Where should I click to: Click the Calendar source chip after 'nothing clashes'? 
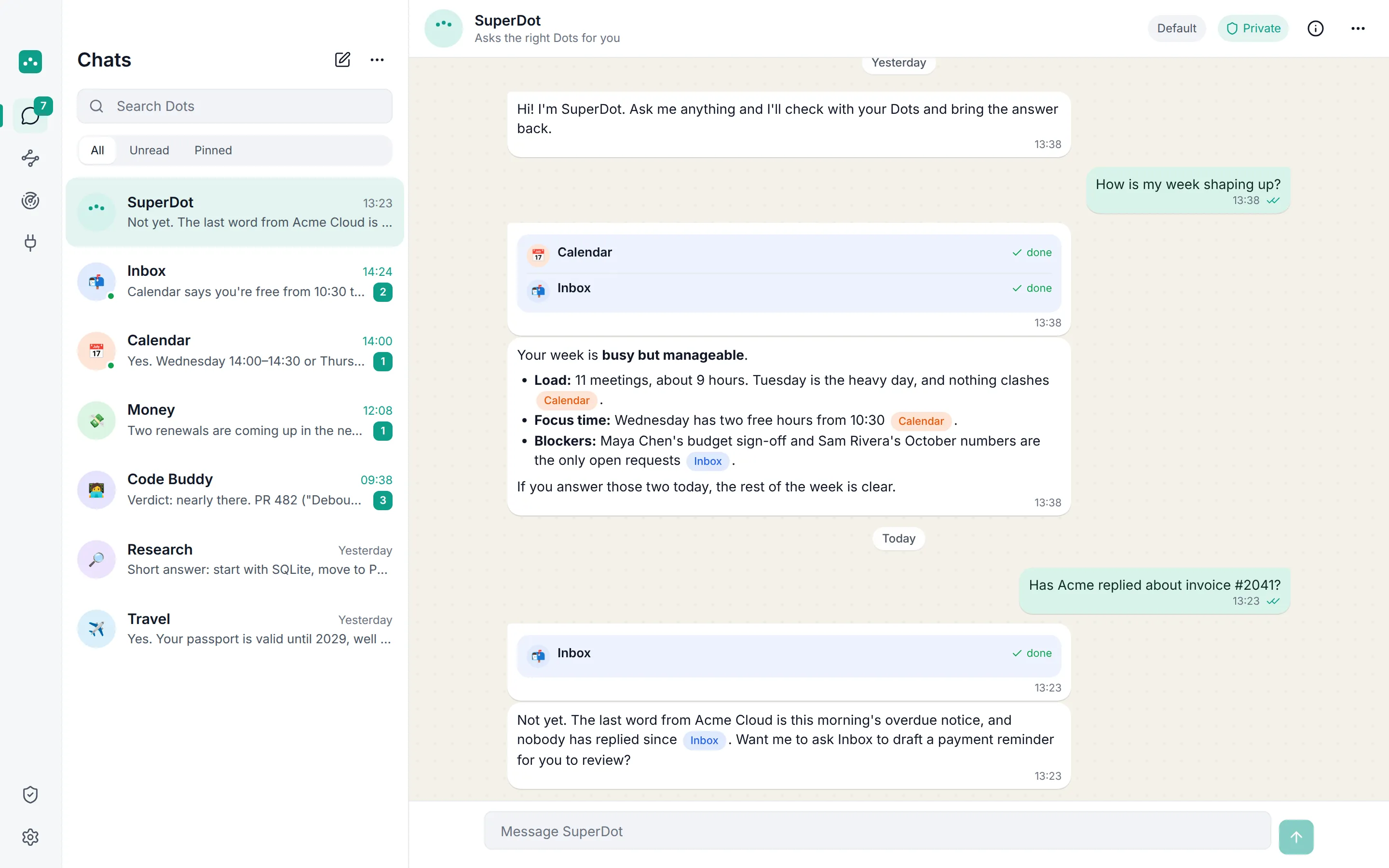[x=567, y=401]
